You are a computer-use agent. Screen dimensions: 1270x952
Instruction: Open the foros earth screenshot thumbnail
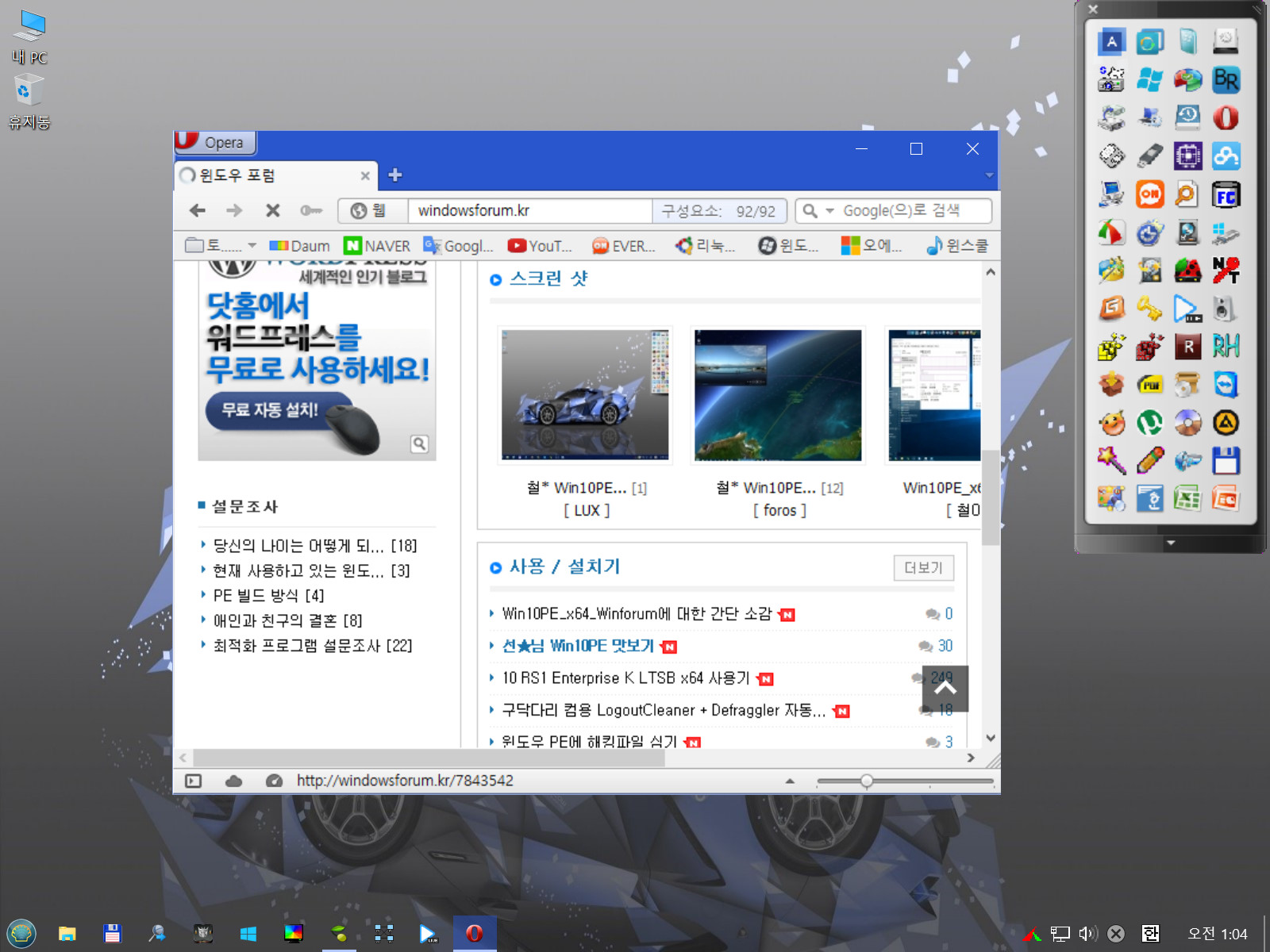click(x=778, y=395)
